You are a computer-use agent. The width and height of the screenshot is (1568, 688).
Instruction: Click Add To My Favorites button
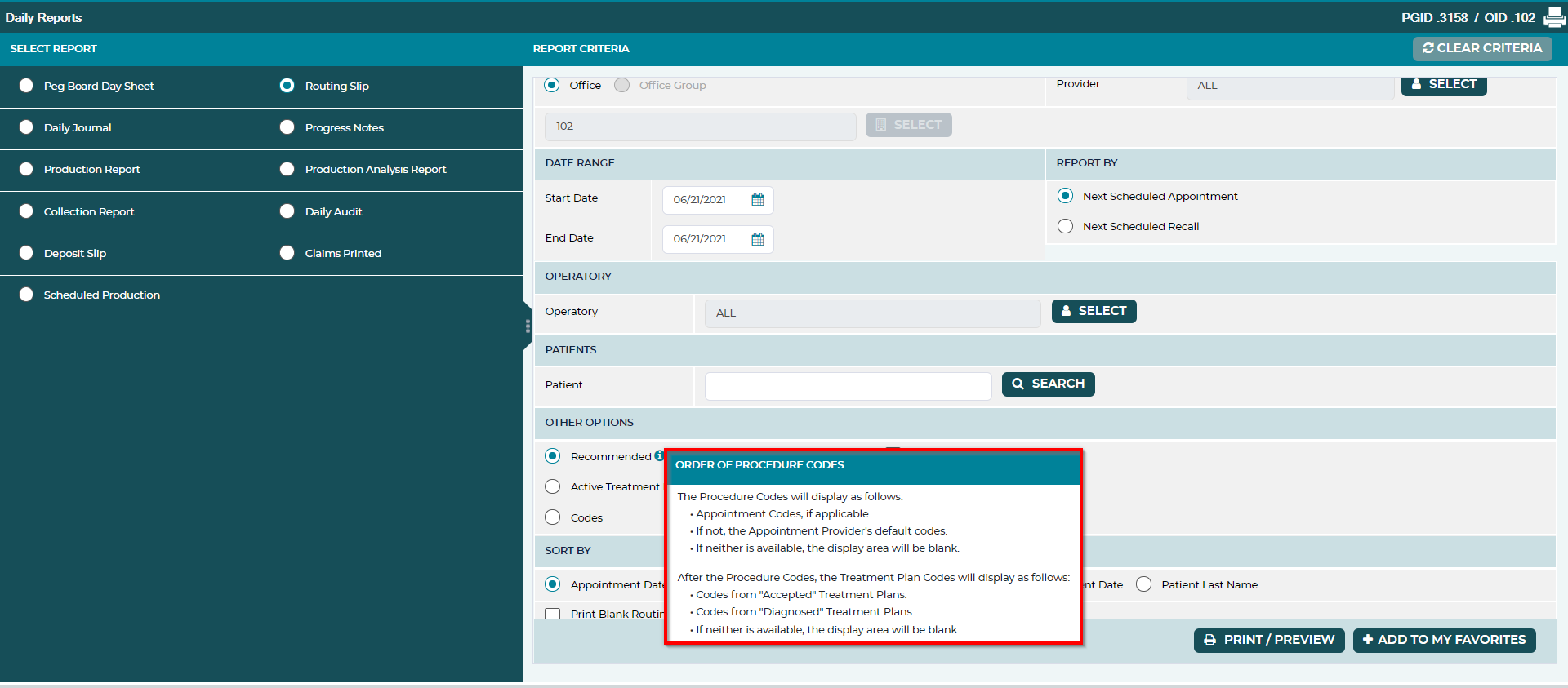[x=1445, y=640]
